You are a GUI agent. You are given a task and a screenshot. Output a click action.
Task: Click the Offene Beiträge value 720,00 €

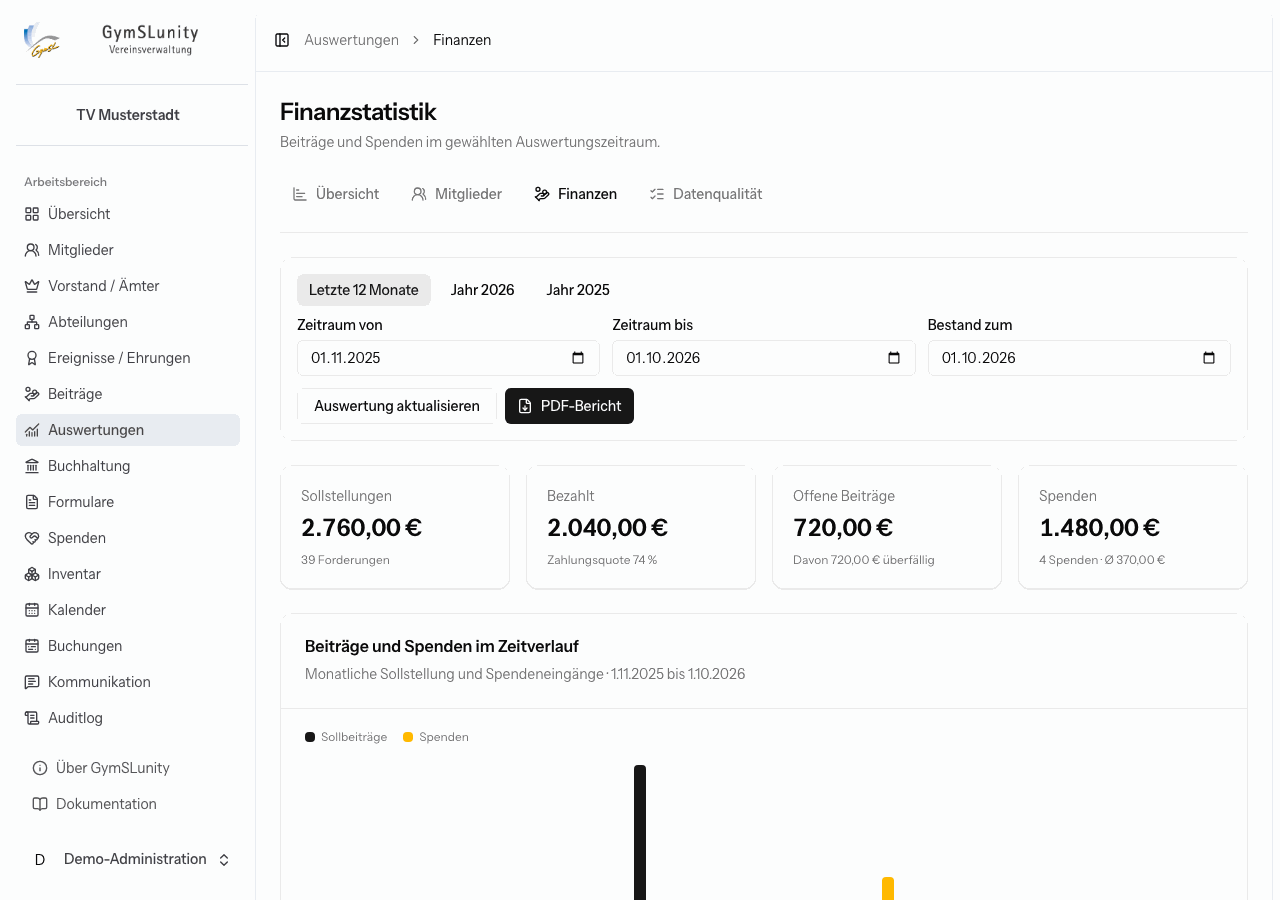pos(843,528)
